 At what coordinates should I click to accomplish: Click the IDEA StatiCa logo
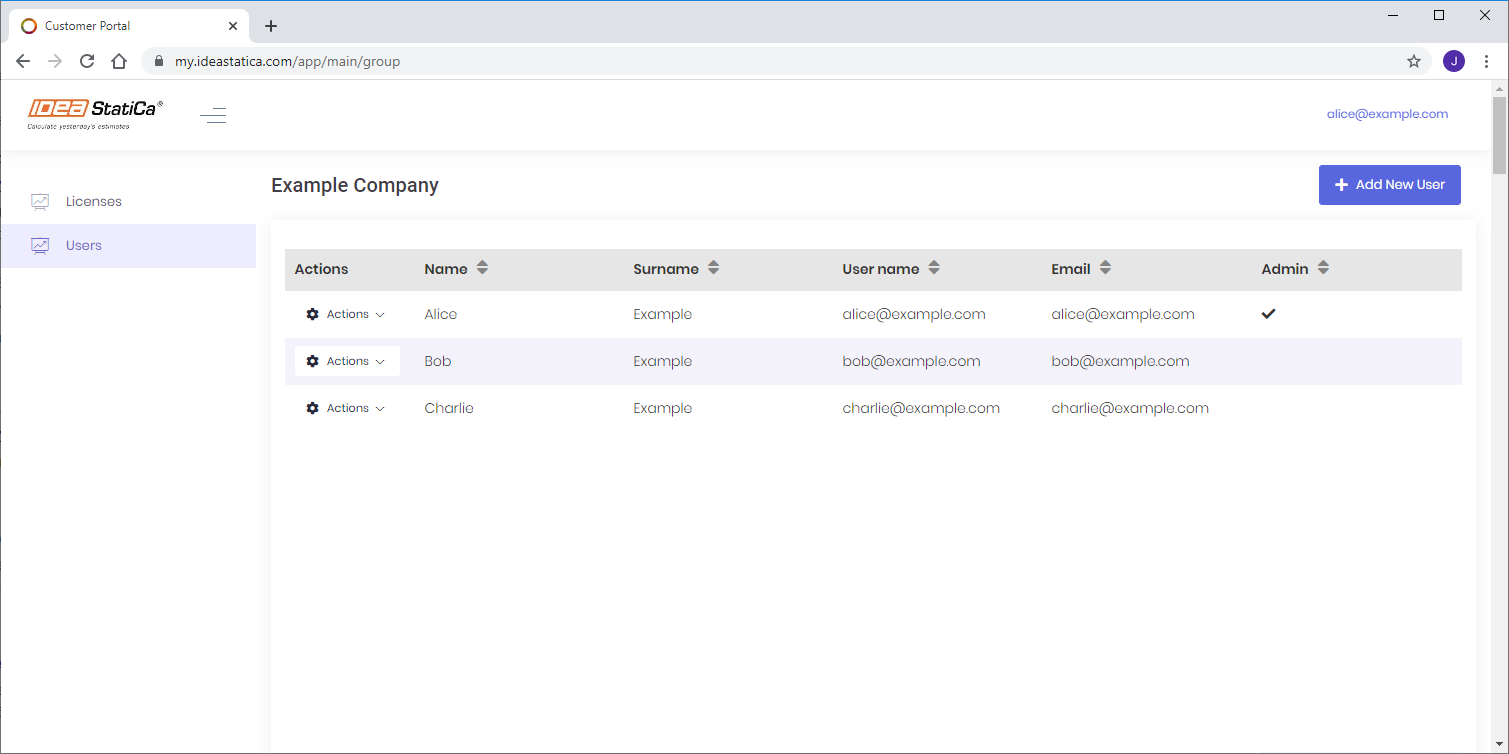click(95, 114)
